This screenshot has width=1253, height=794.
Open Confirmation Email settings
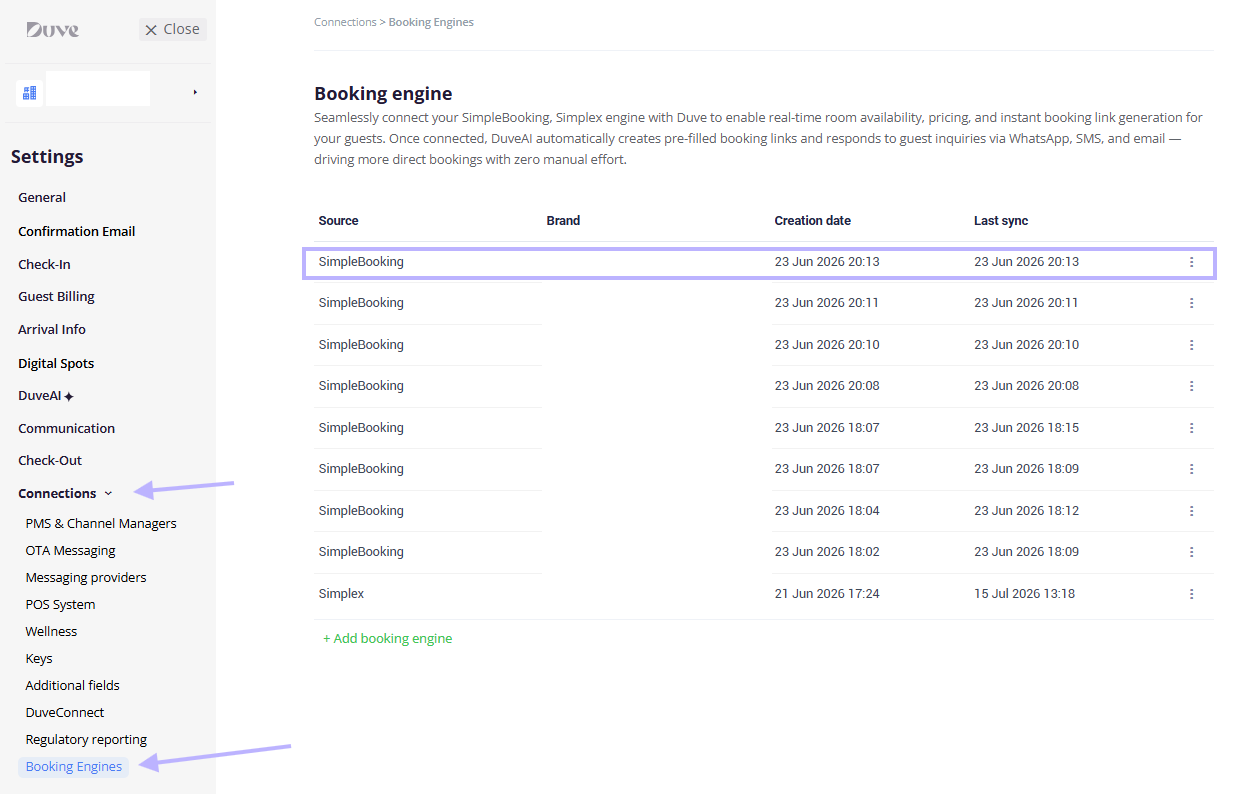click(77, 231)
